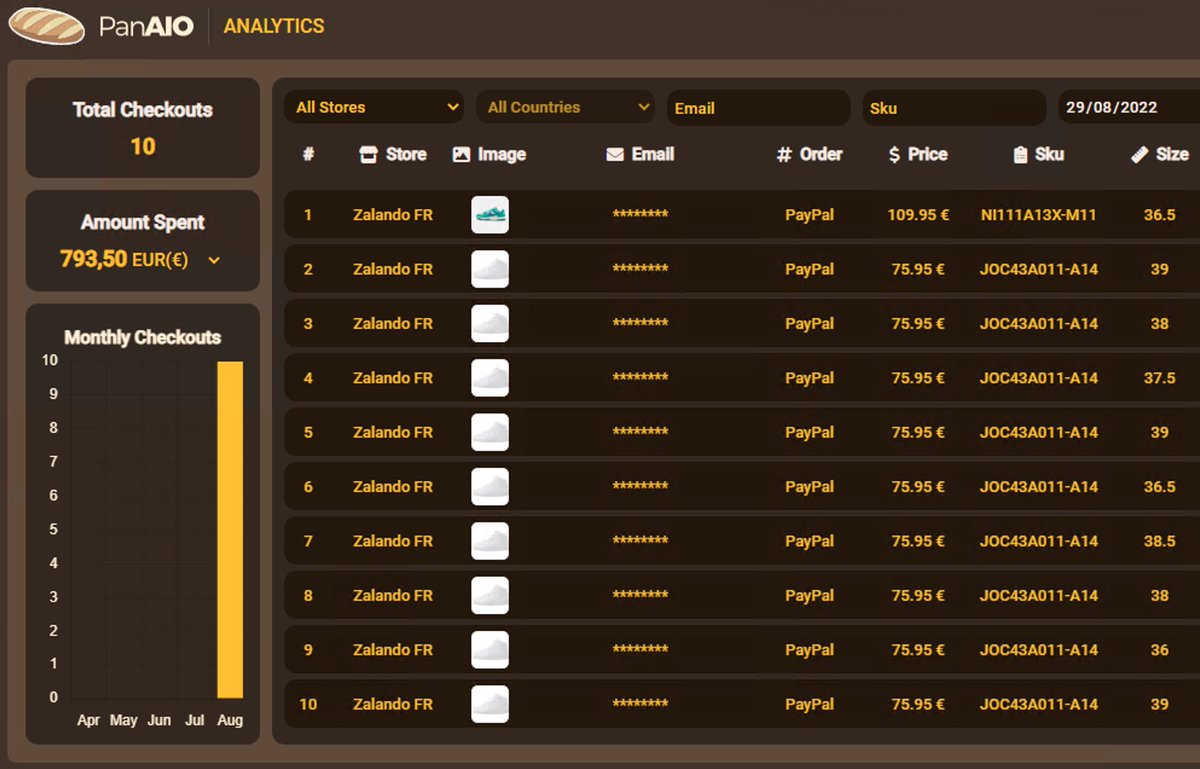Click the 75.95 € price in row 6
The height and width of the screenshot is (769, 1200).
(918, 486)
